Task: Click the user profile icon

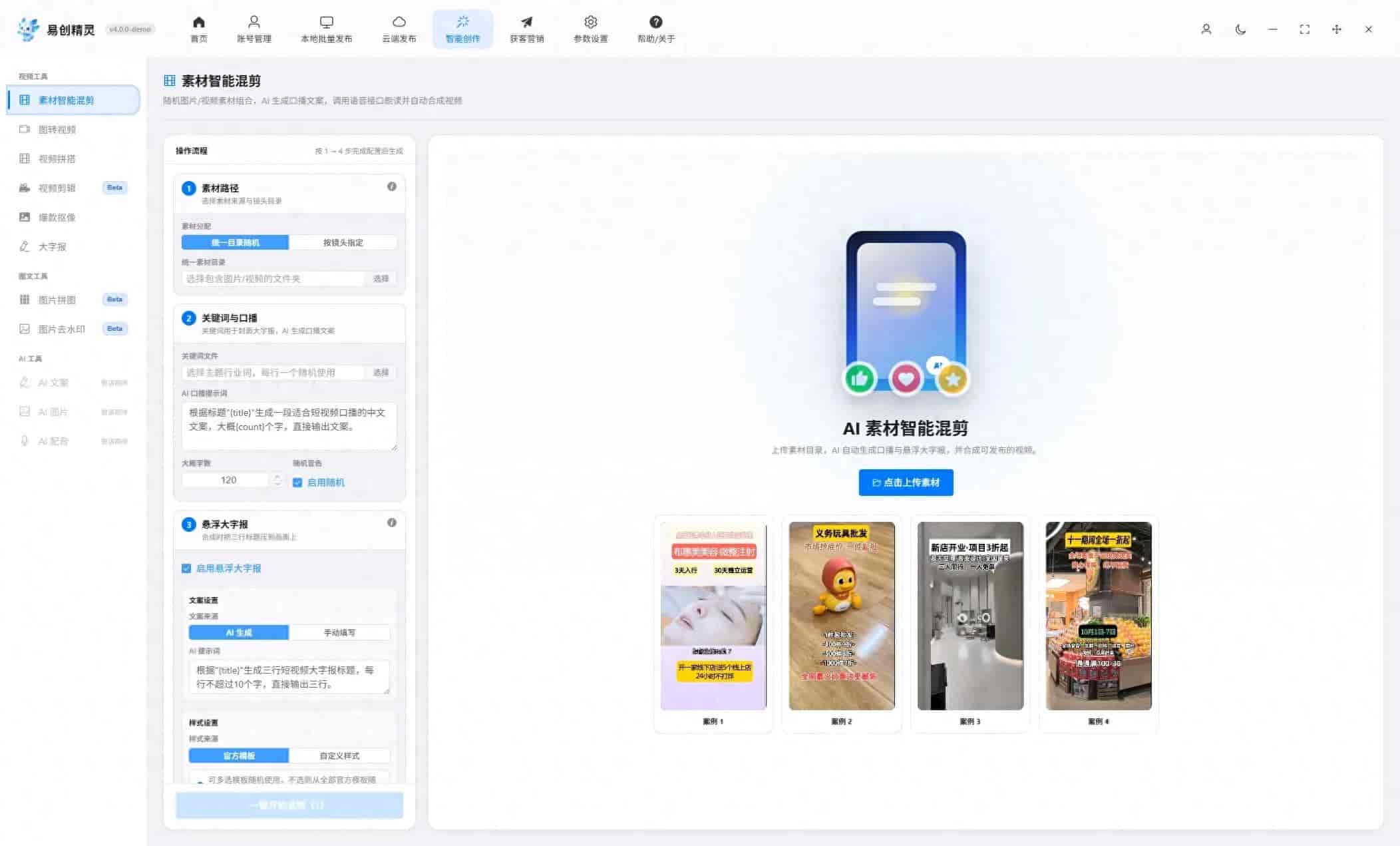Action: pos(1206,29)
